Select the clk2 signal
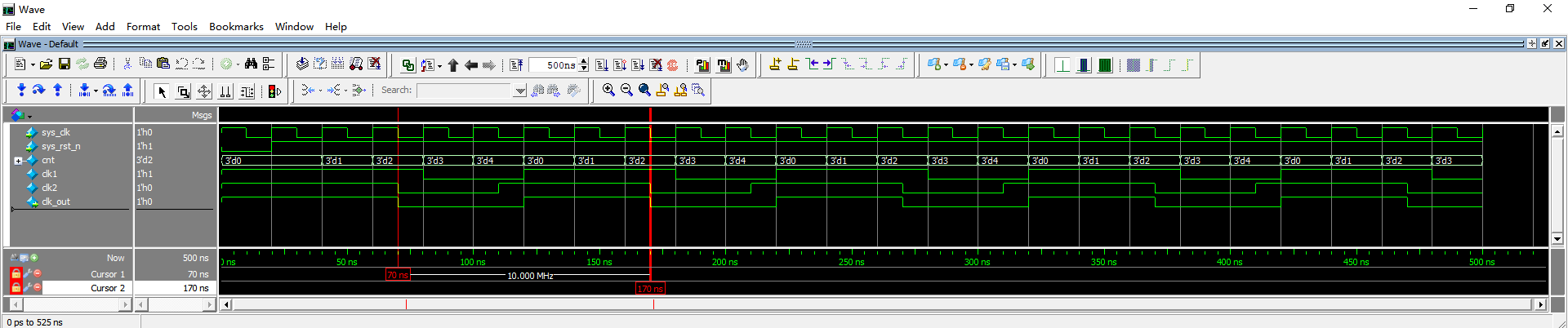1568x328 pixels. (50, 188)
